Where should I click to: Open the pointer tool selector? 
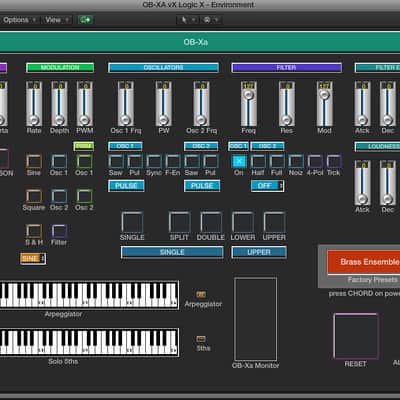pos(188,20)
